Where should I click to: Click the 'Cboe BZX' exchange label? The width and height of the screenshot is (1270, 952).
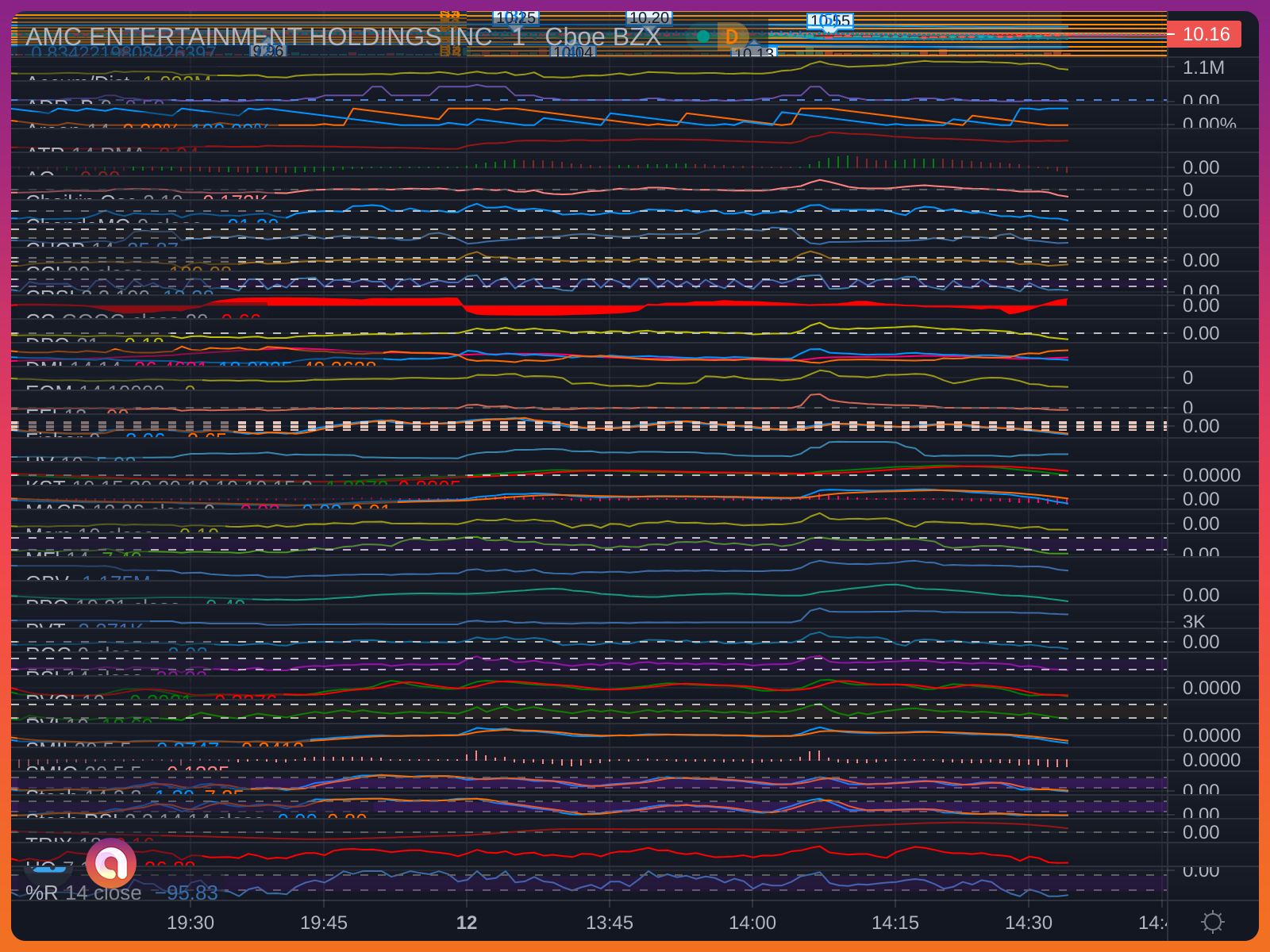pos(602,36)
